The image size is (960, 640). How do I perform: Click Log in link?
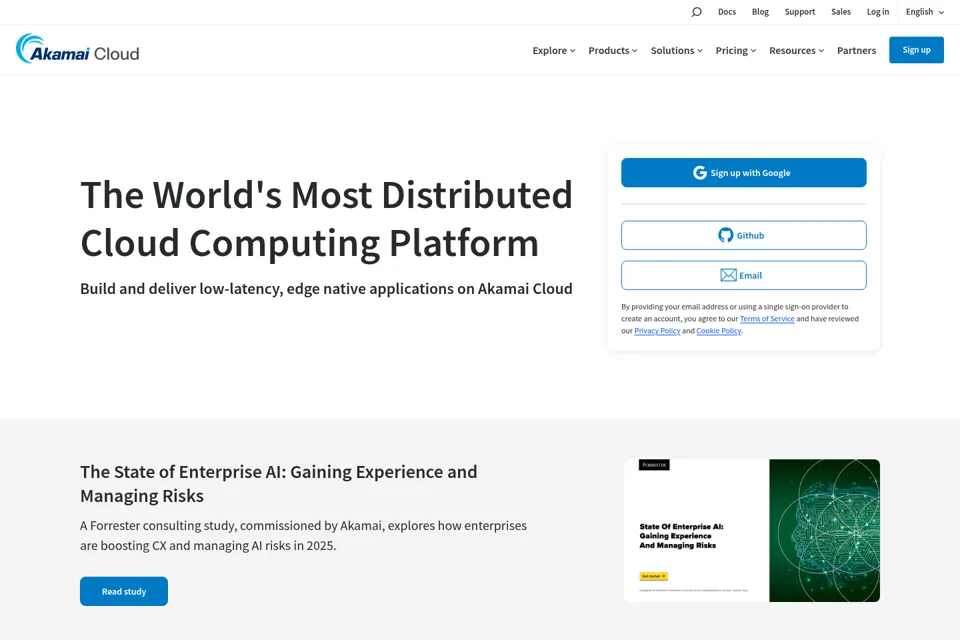tap(877, 12)
